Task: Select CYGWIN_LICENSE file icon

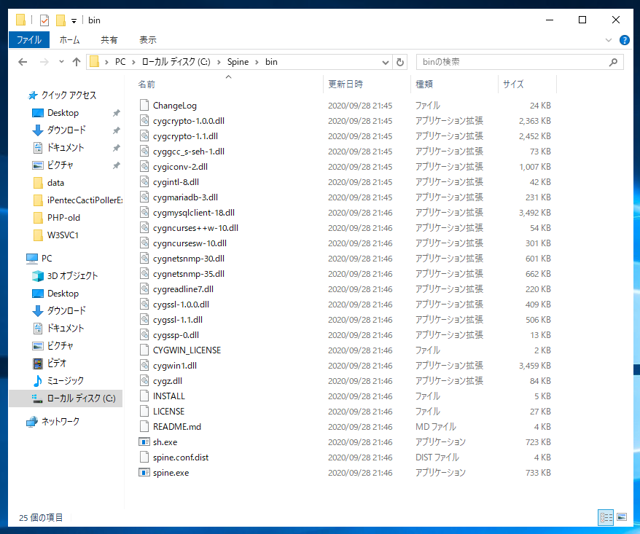Action: 144,350
